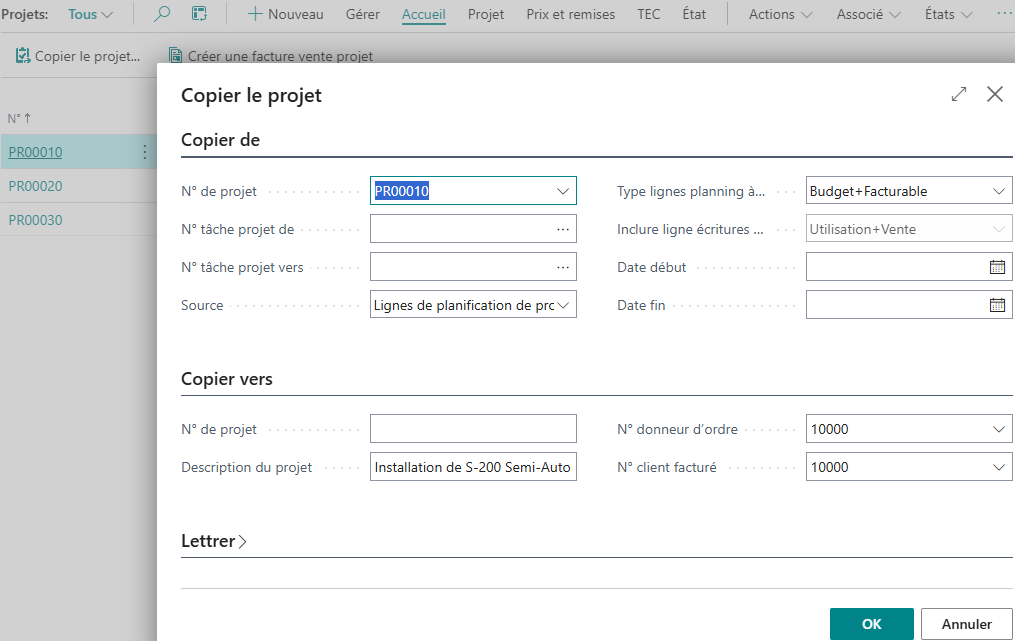Click the Nouveau button

click(x=285, y=14)
